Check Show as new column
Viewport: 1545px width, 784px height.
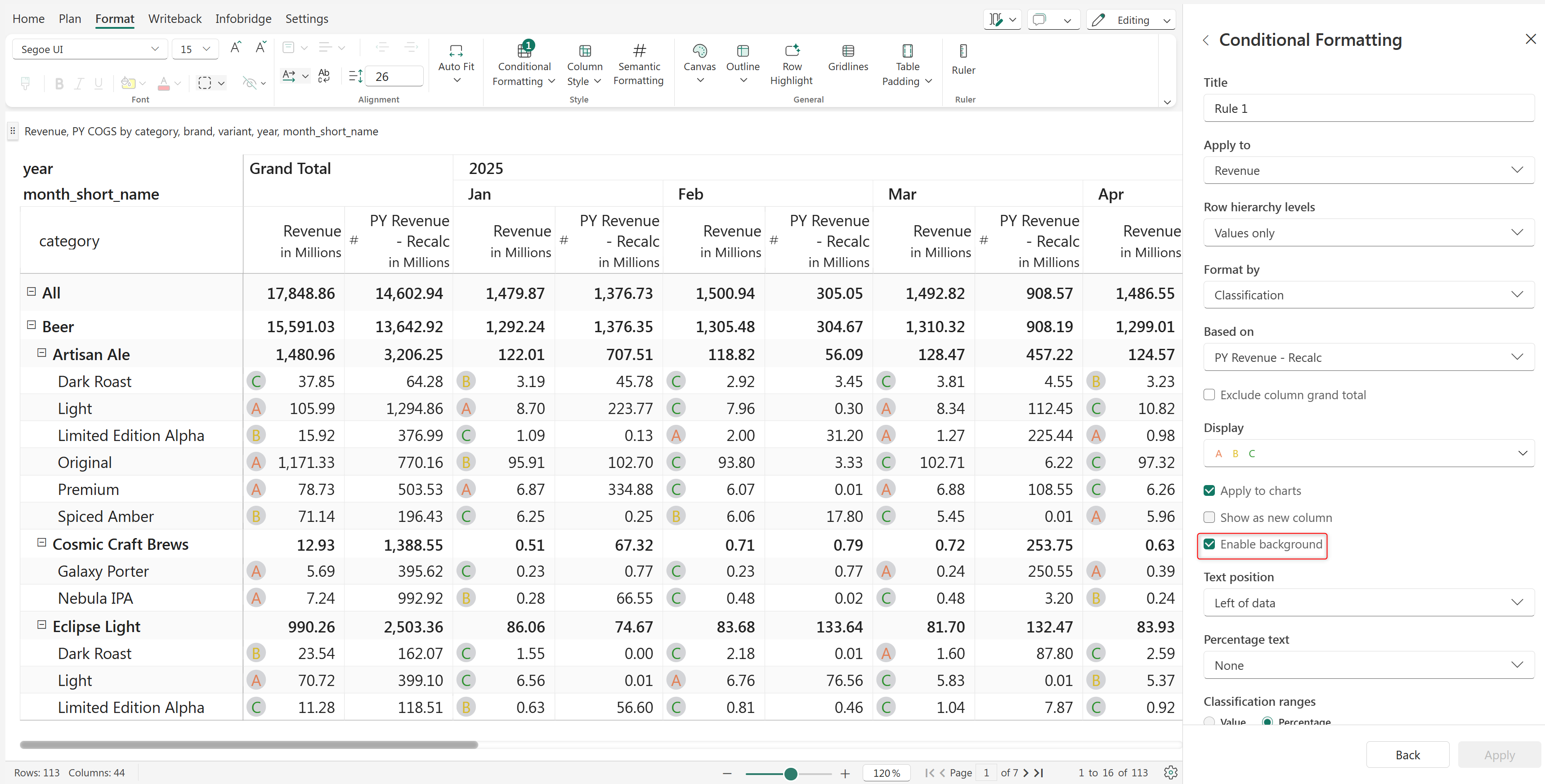coord(1209,517)
